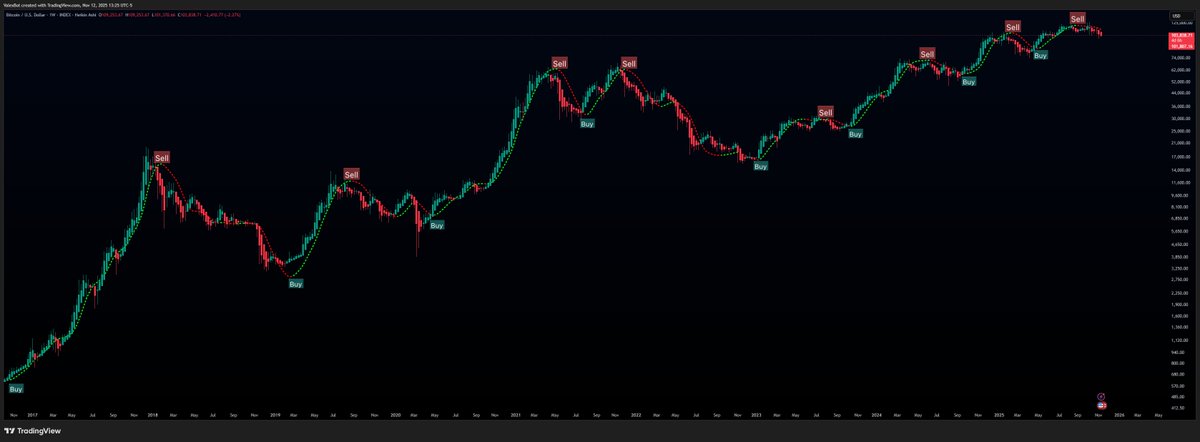
Task: Click the Sell marker at the November 2021 top
Action: tap(628, 64)
